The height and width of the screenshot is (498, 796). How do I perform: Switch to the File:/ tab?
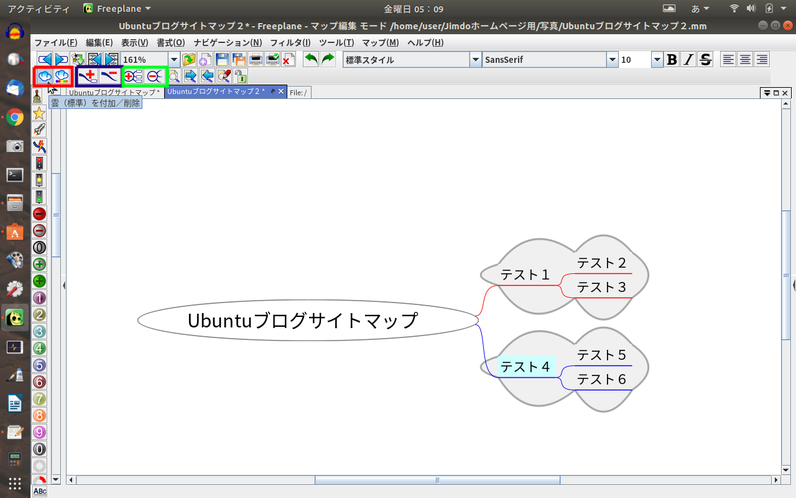click(x=298, y=92)
